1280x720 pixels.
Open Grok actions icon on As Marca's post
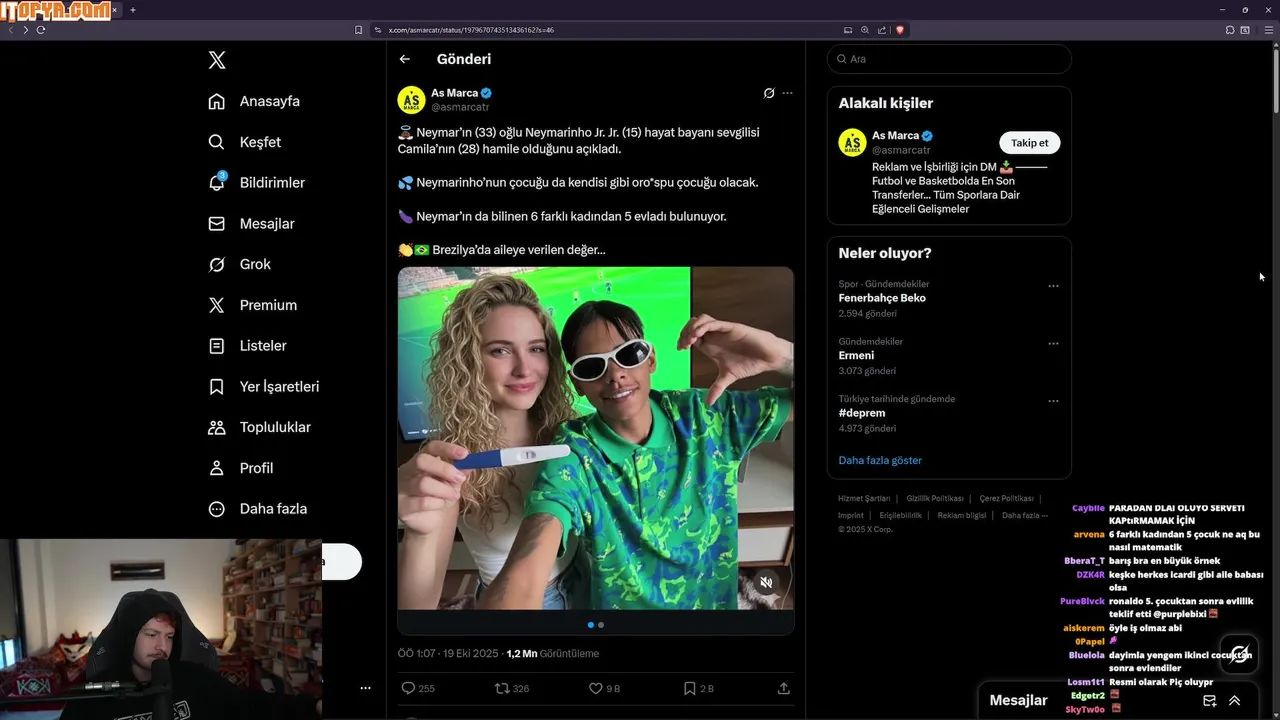pyautogui.click(x=768, y=93)
